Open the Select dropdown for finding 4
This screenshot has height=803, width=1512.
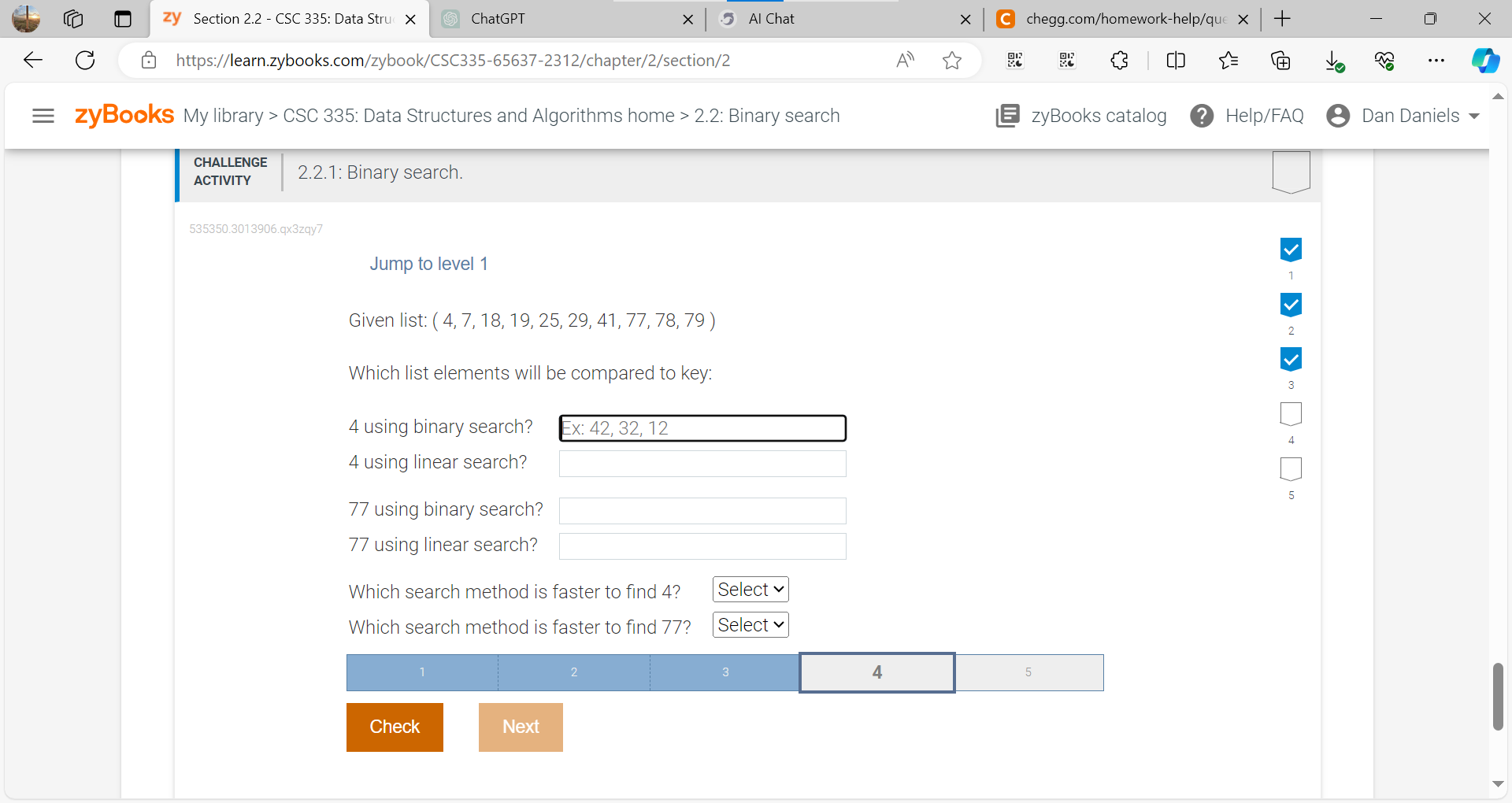(x=749, y=589)
